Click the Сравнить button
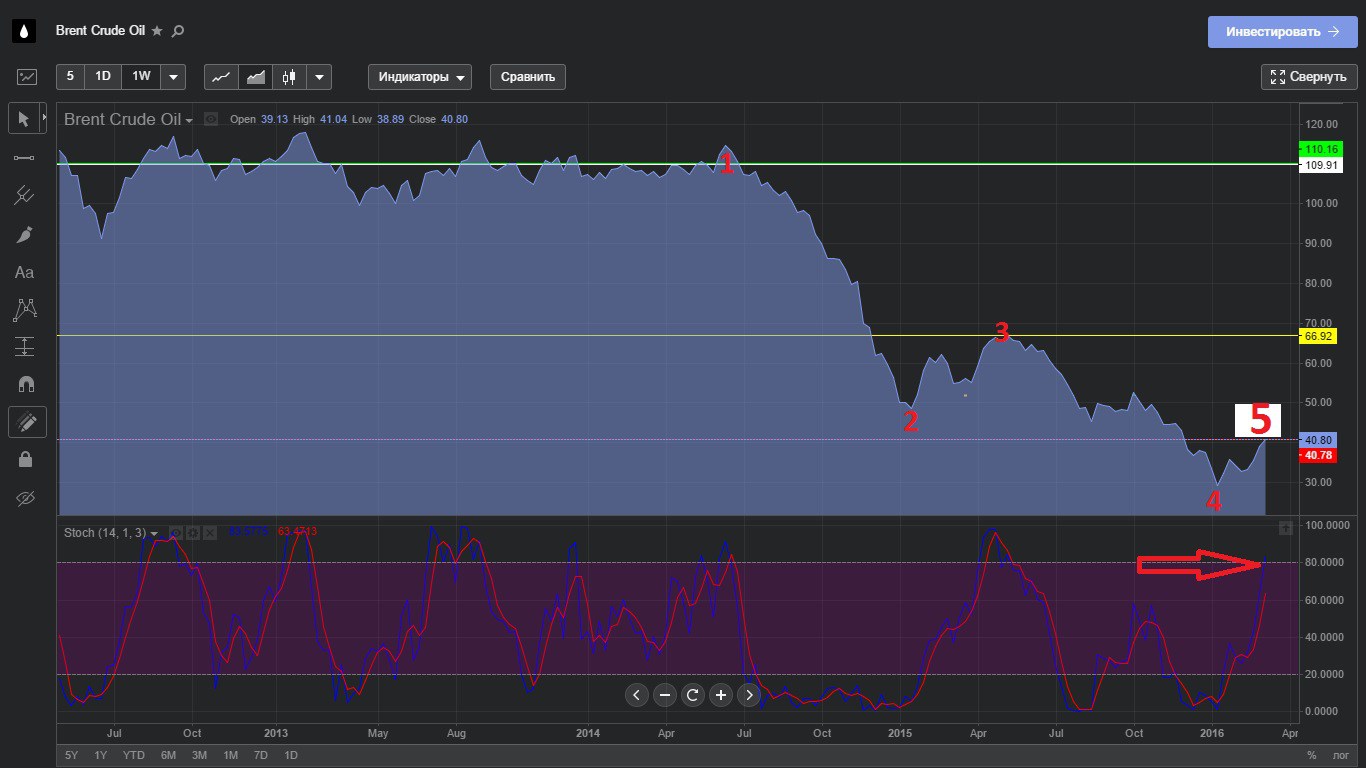The height and width of the screenshot is (768, 1366). (528, 77)
